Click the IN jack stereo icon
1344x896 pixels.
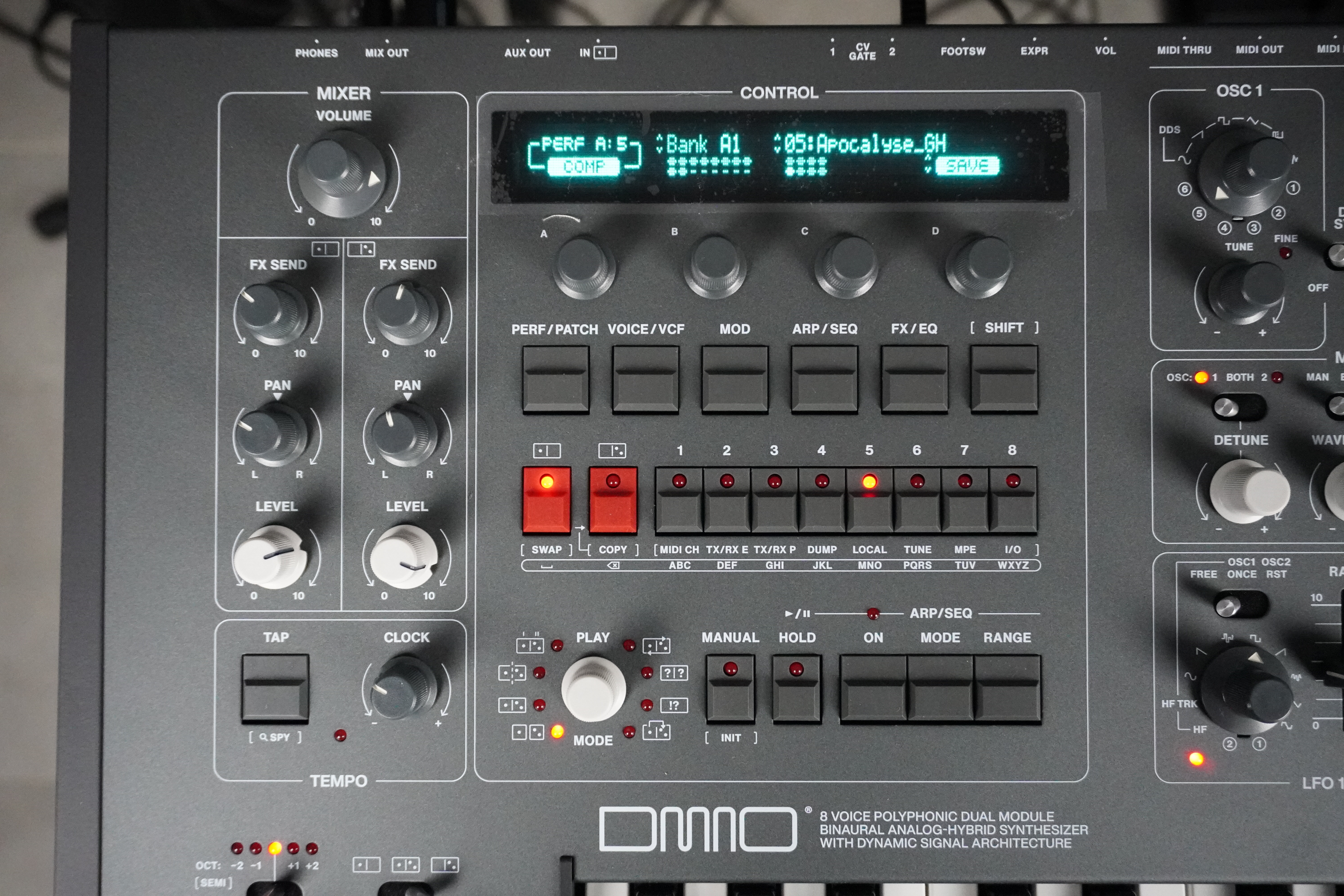click(605, 53)
